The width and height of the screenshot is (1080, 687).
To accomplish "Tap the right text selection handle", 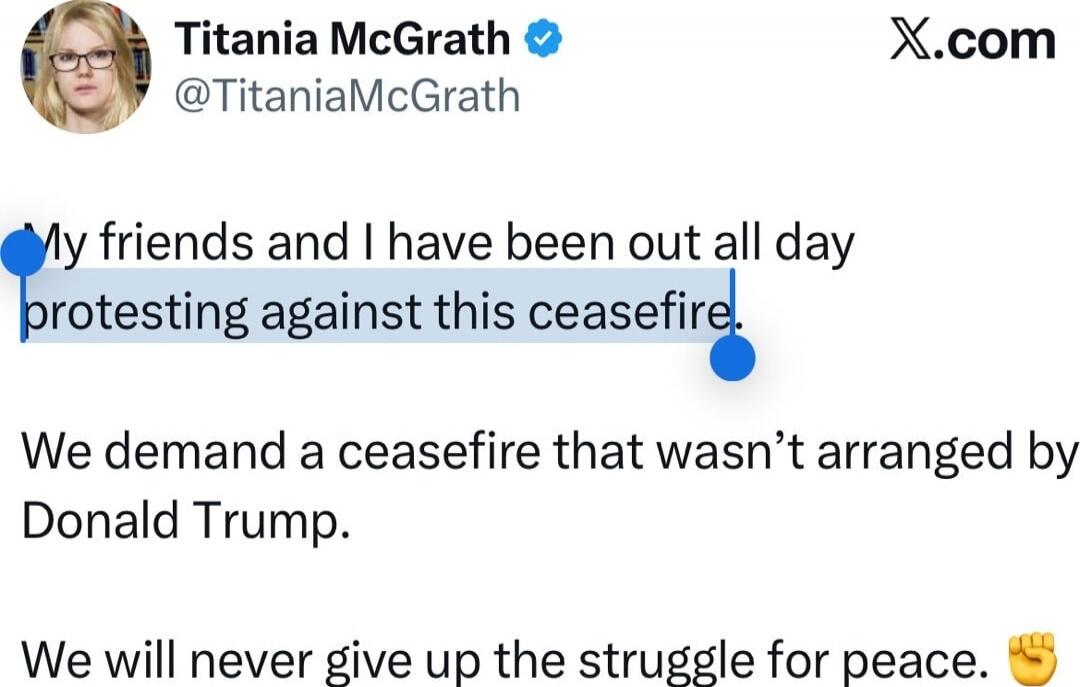I will click(732, 358).
